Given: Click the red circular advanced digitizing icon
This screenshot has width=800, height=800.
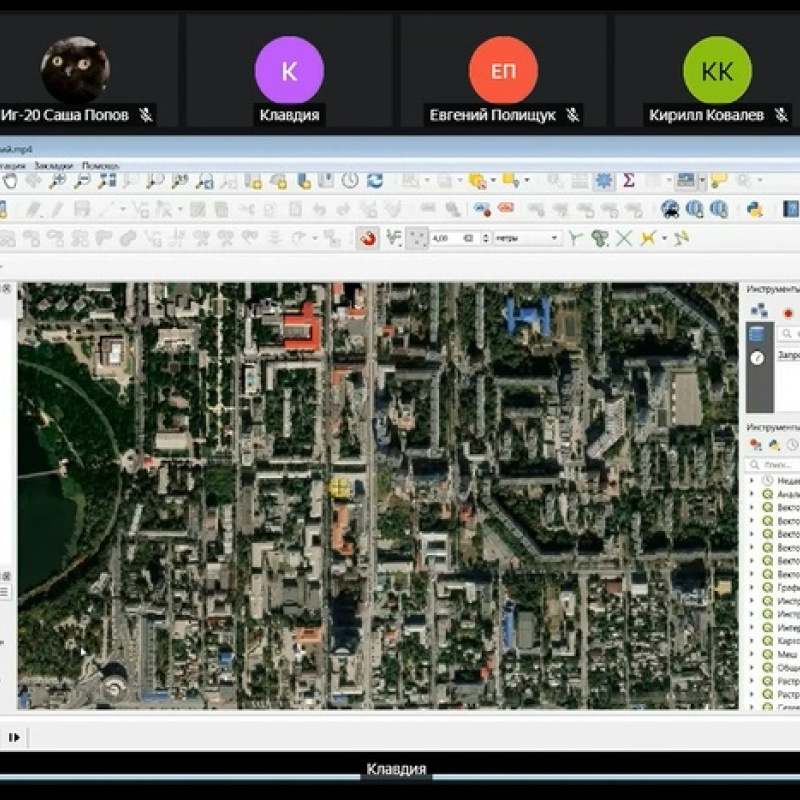Looking at the screenshot, I should (368, 238).
